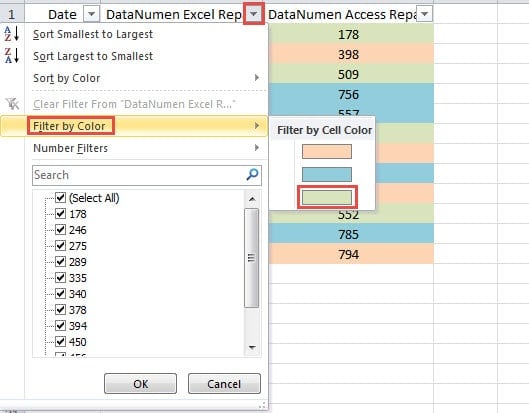Open the Date column filter dropdown
This screenshot has width=529, height=413.
click(x=91, y=14)
